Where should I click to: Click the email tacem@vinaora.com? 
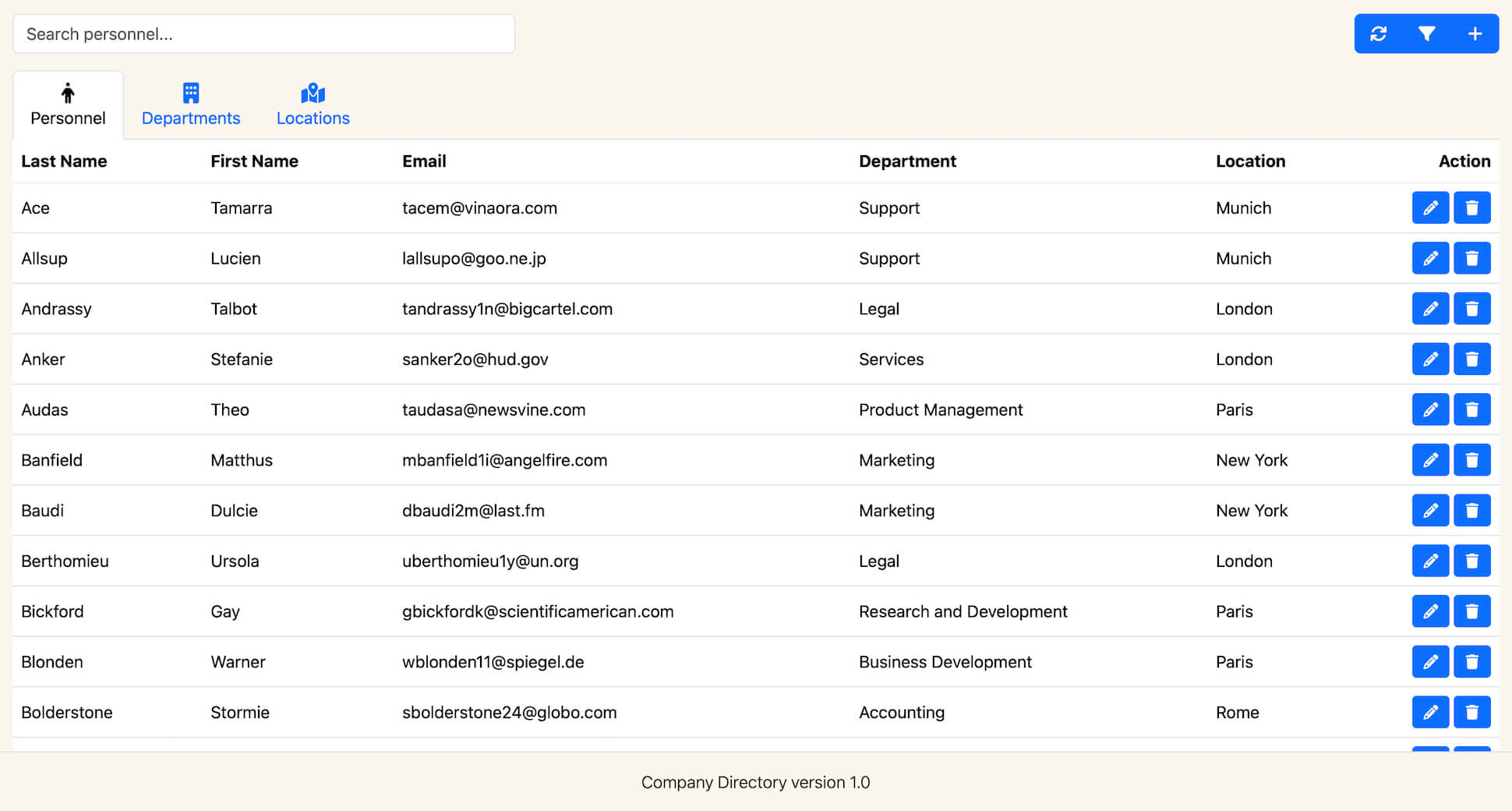click(479, 208)
